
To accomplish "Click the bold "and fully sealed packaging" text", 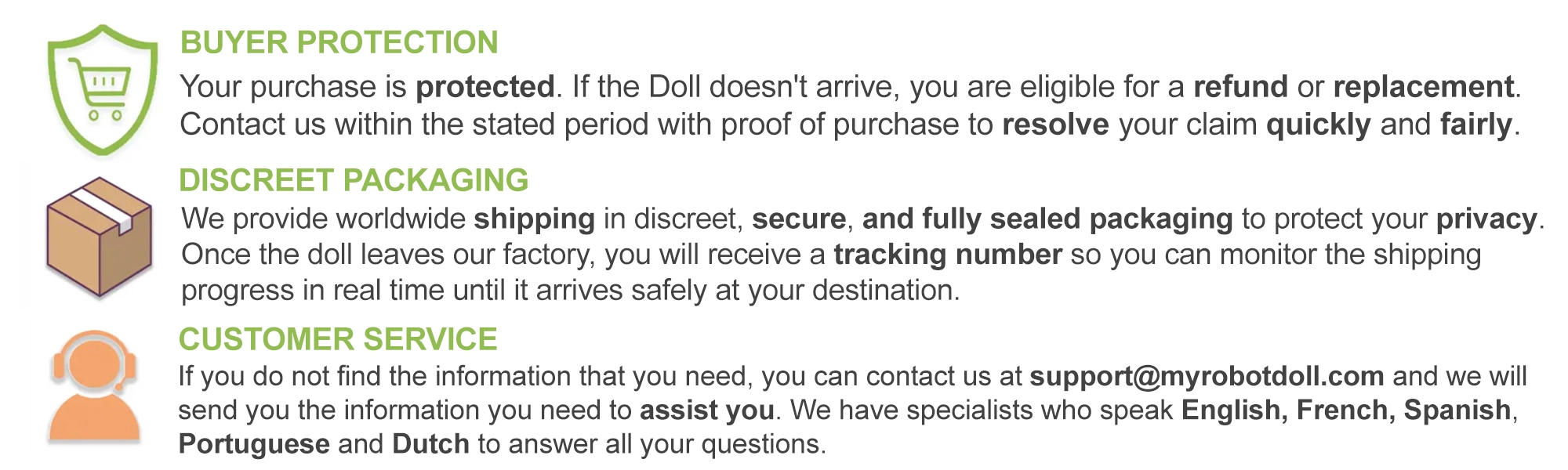I will (1047, 219).
